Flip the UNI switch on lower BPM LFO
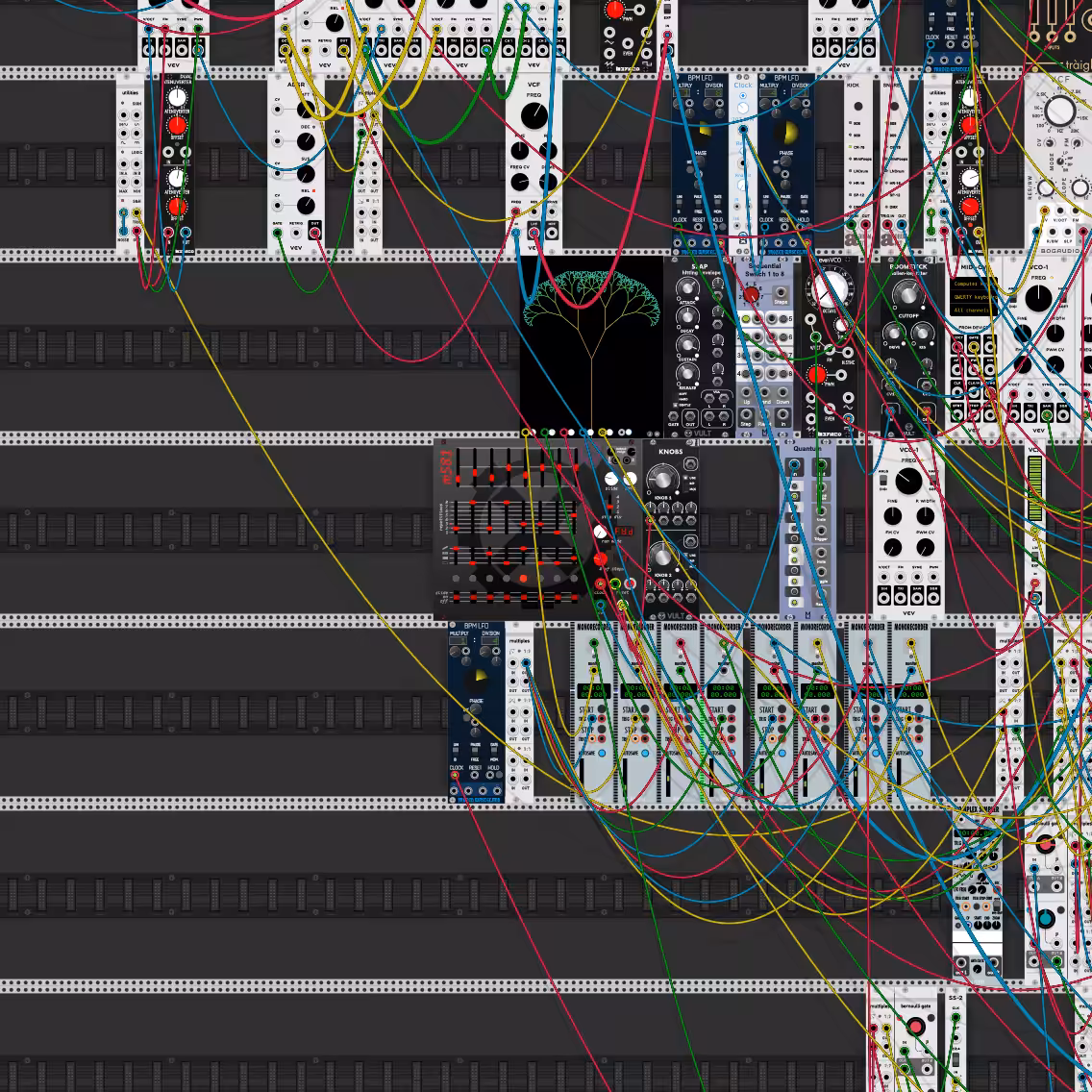The image size is (1092, 1092). pyautogui.click(x=457, y=751)
